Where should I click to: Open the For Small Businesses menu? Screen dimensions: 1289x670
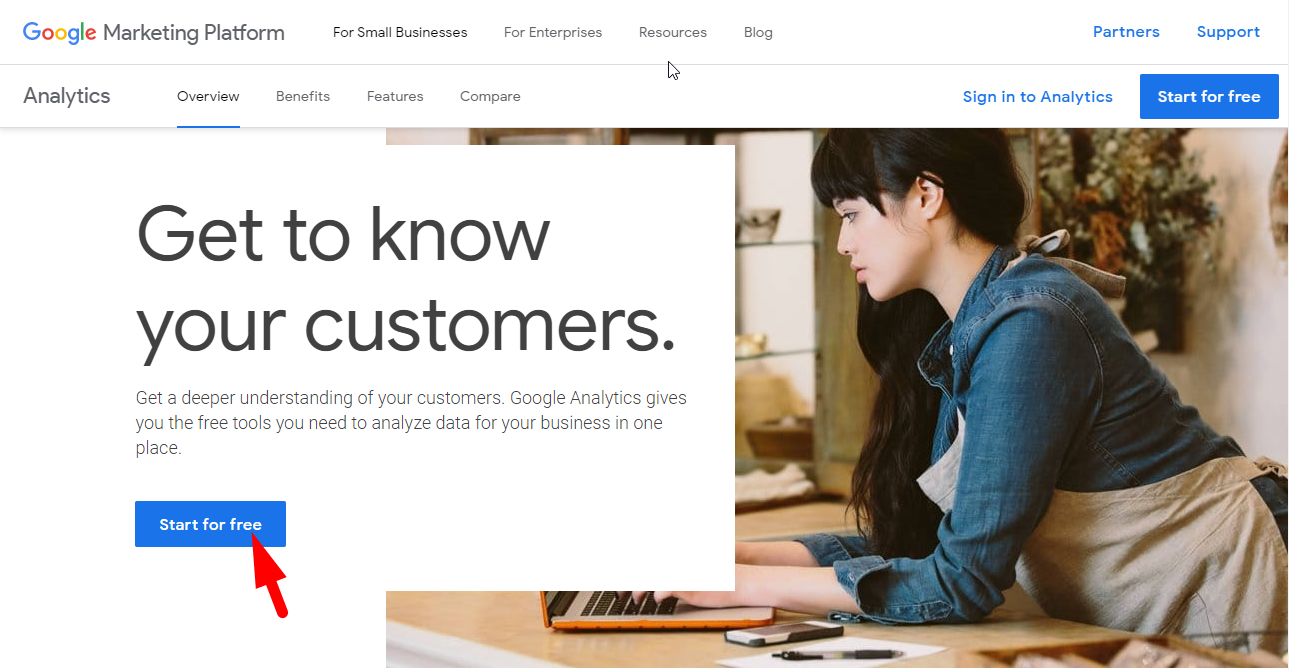[x=400, y=32]
